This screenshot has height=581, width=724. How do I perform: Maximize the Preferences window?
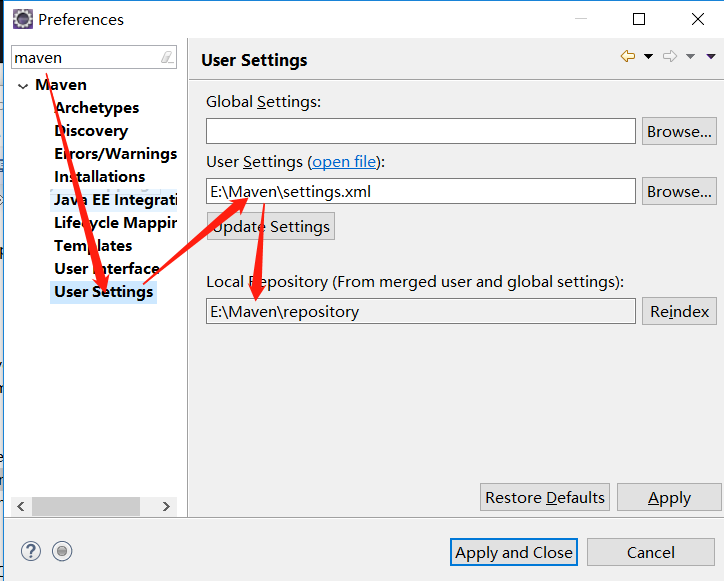click(639, 19)
